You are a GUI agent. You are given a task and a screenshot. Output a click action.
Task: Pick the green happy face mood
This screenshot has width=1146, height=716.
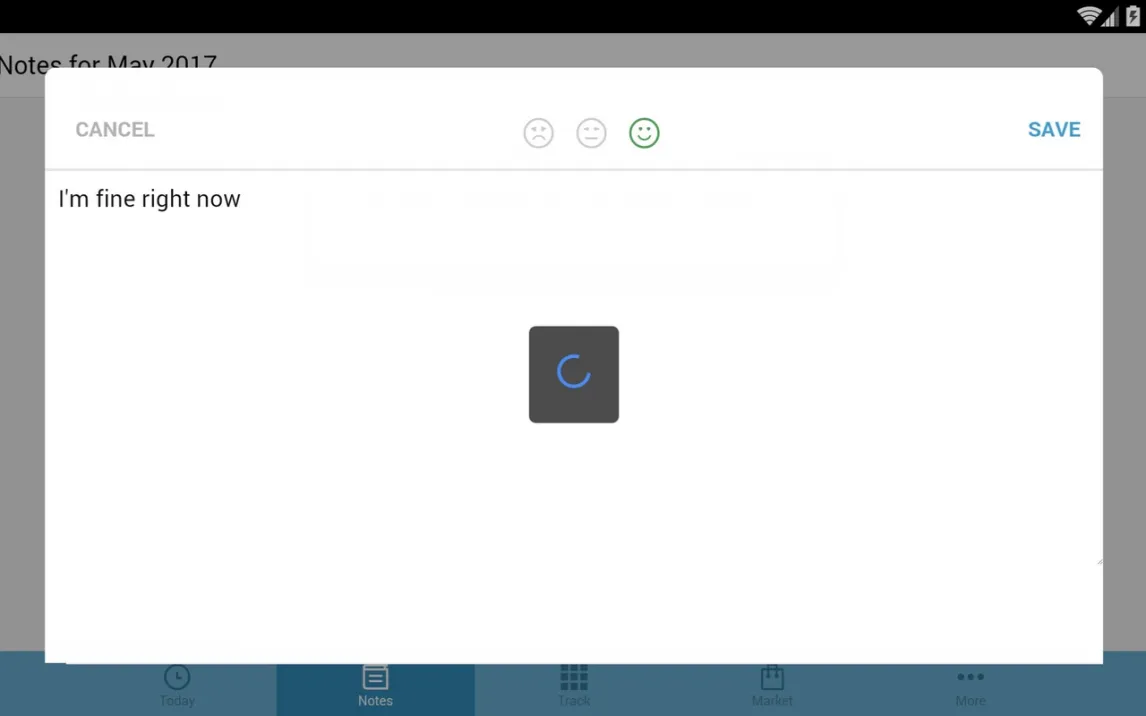click(644, 133)
